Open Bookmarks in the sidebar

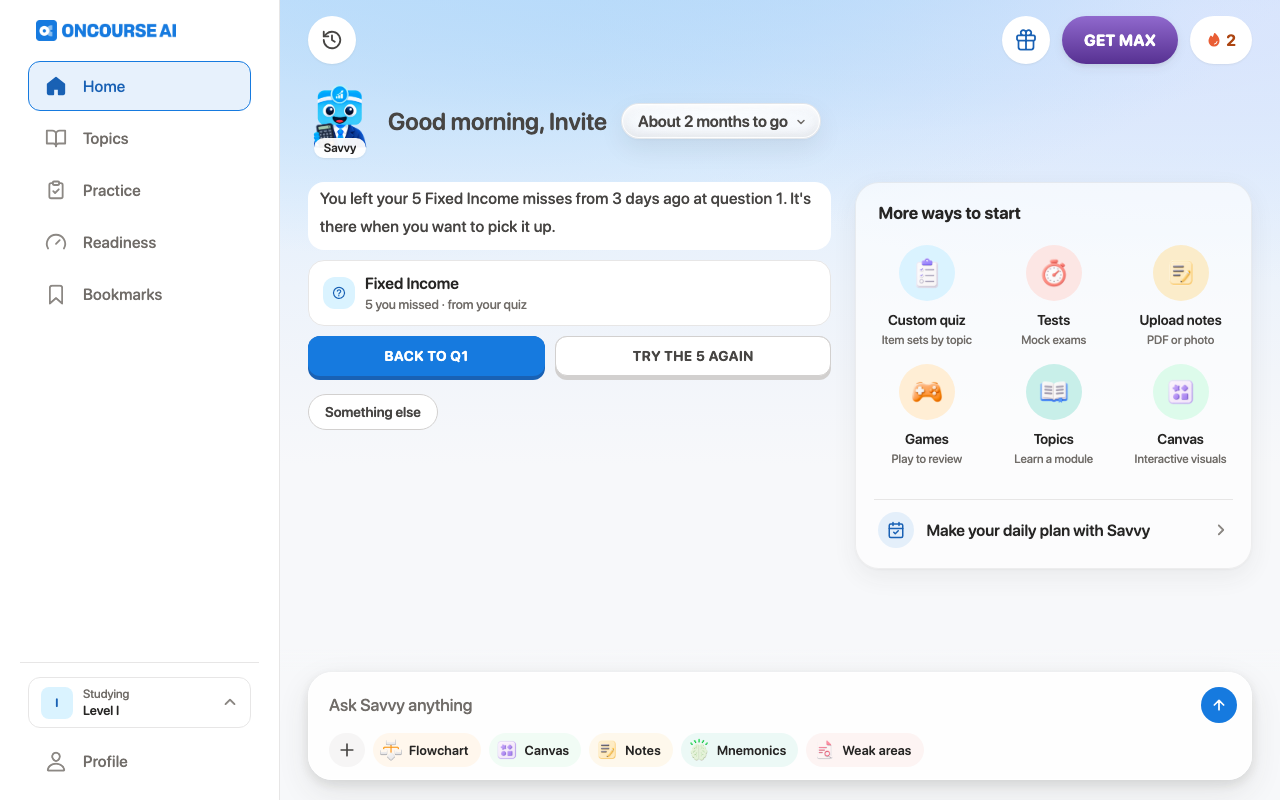[x=139, y=294]
